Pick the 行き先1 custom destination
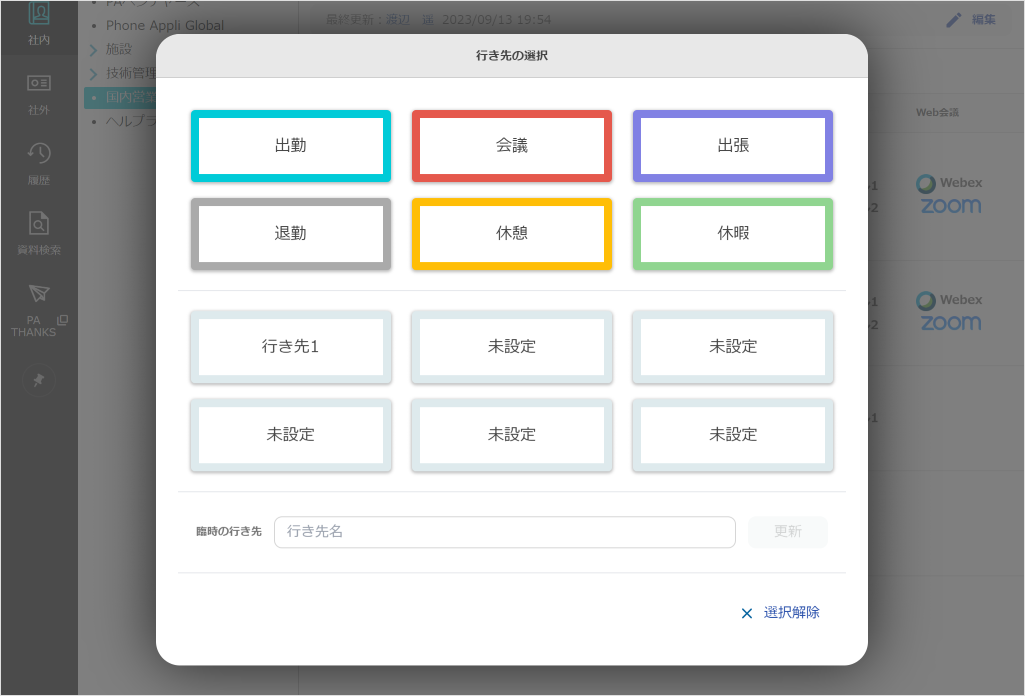The width and height of the screenshot is (1025, 696). pyautogui.click(x=291, y=347)
